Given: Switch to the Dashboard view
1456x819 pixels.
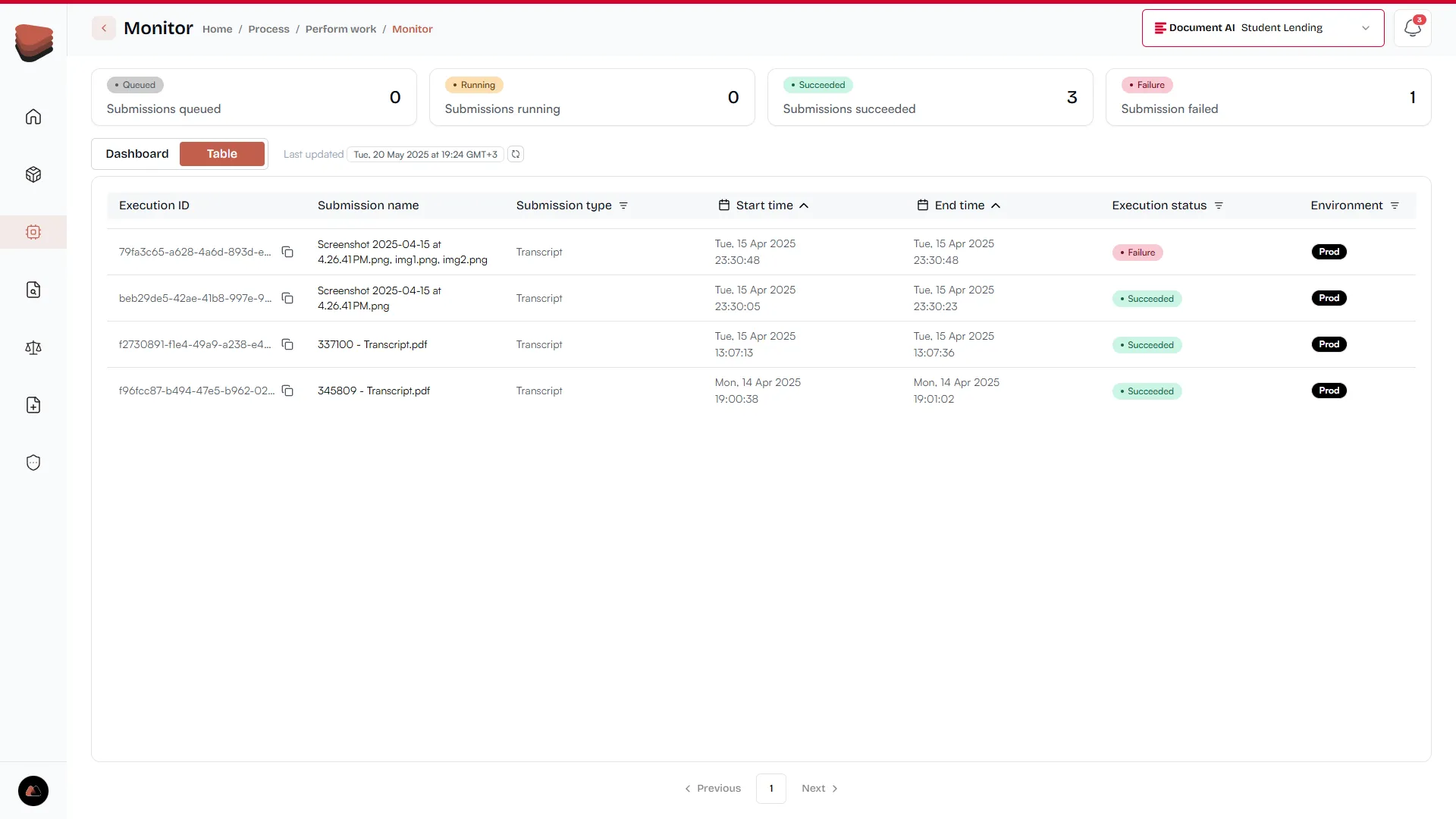Looking at the screenshot, I should click(137, 154).
